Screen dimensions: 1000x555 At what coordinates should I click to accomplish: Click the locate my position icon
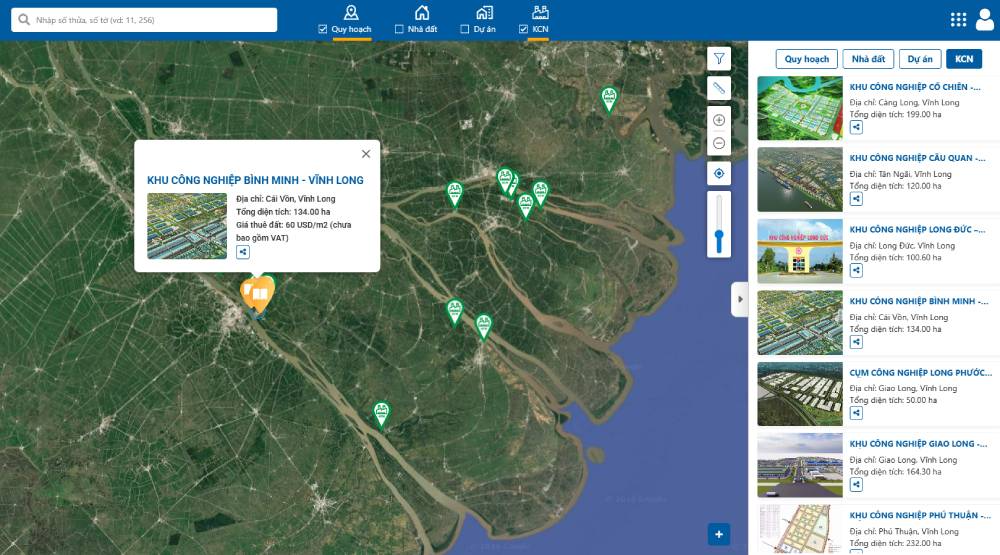[719, 174]
